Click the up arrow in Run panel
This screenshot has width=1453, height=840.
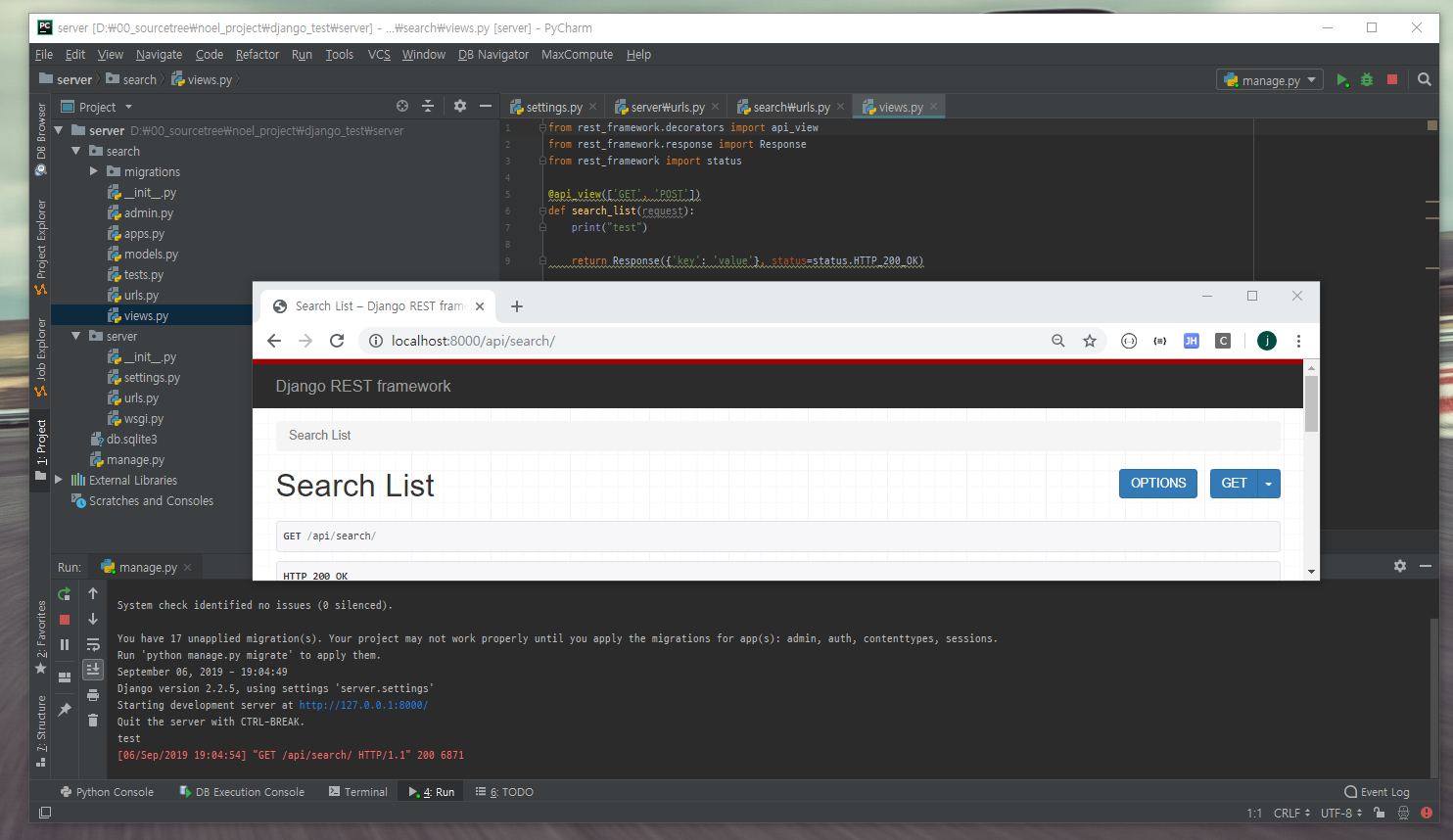pyautogui.click(x=93, y=593)
